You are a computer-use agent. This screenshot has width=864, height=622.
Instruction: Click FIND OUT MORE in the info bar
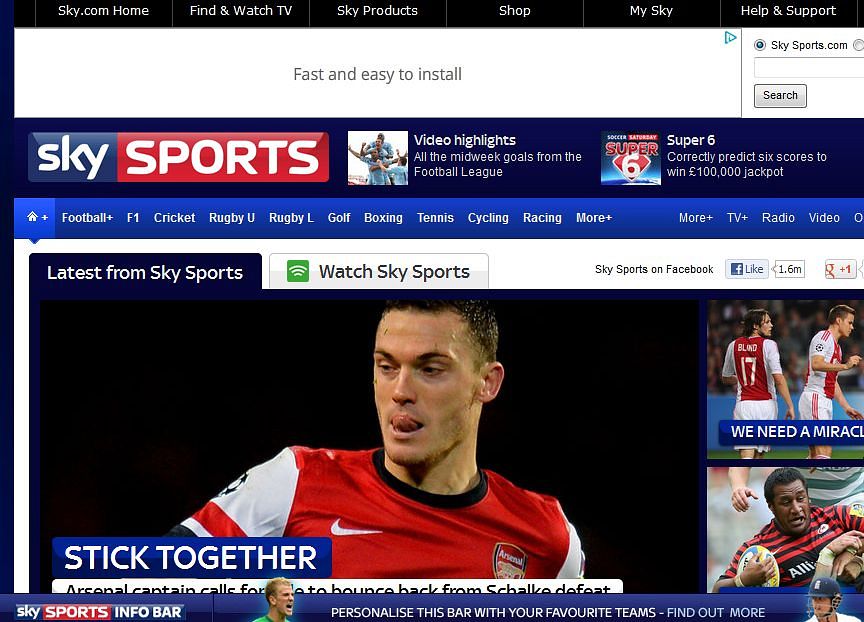716,613
